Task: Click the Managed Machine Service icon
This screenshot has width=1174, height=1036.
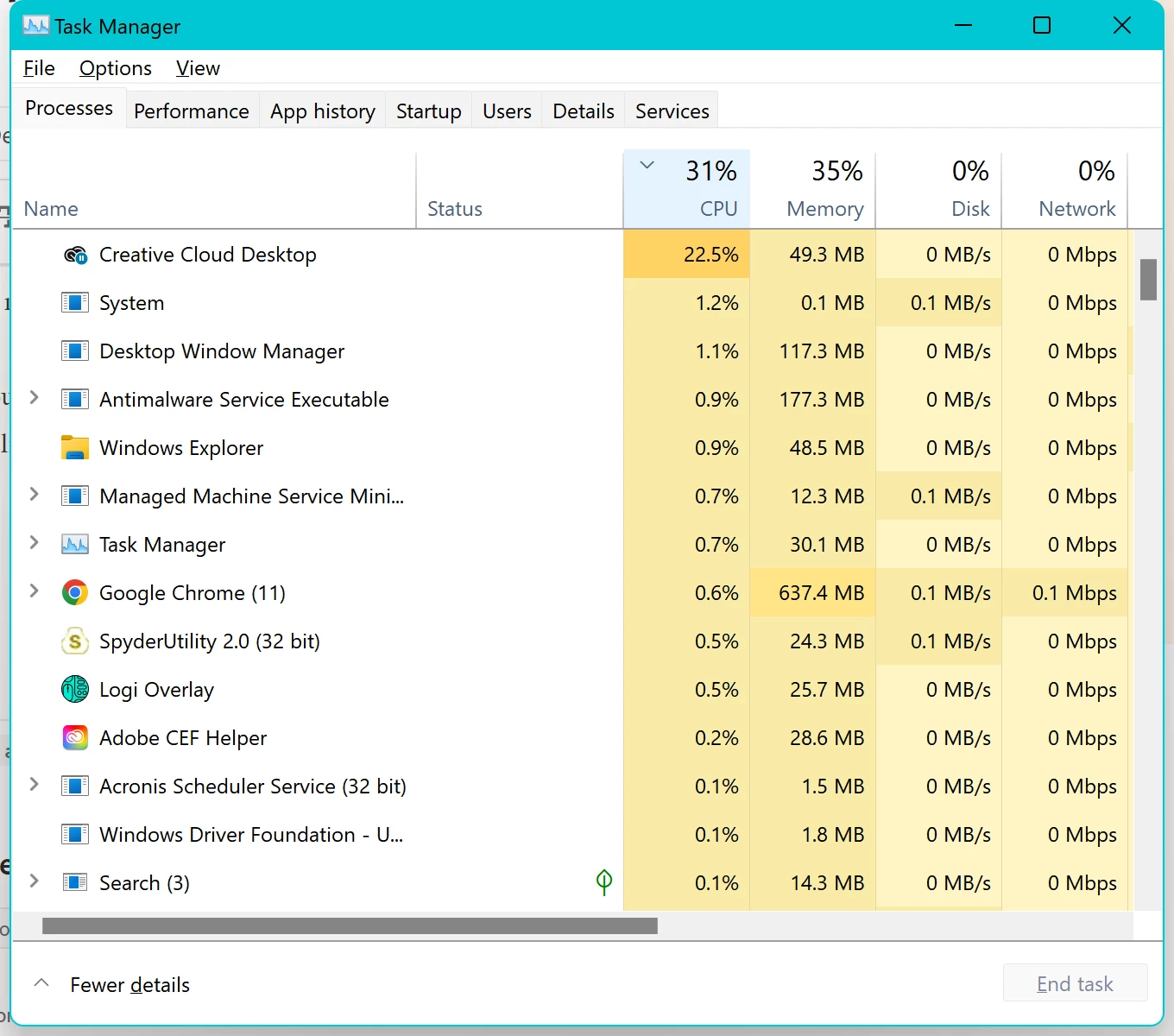Action: coord(75,496)
